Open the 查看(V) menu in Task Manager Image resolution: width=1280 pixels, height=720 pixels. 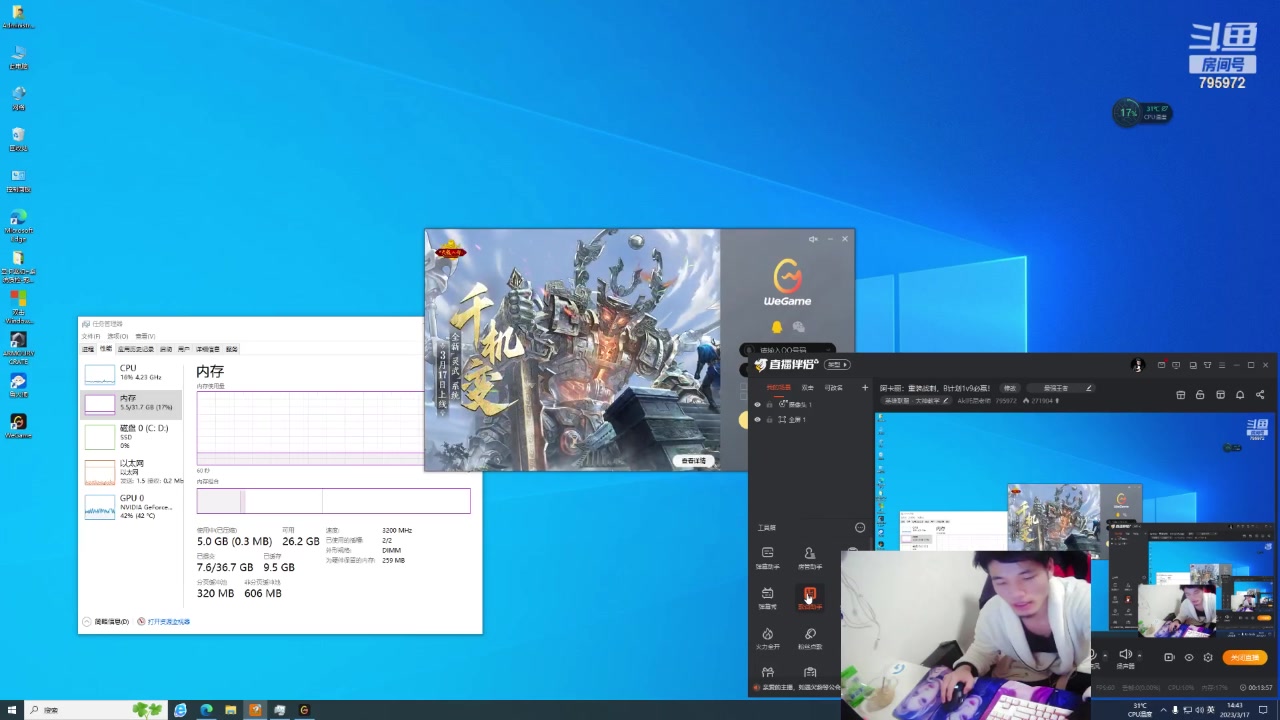pos(145,336)
